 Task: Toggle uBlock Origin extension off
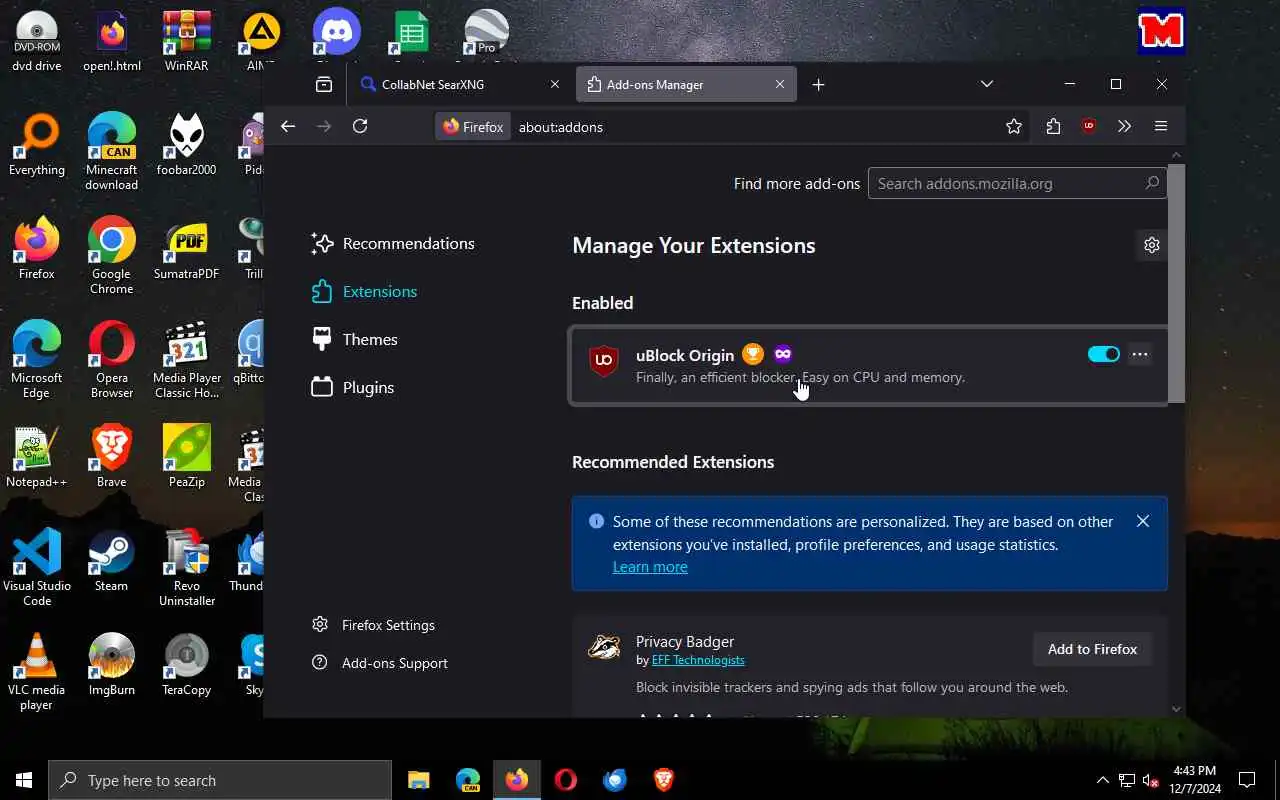click(x=1104, y=354)
